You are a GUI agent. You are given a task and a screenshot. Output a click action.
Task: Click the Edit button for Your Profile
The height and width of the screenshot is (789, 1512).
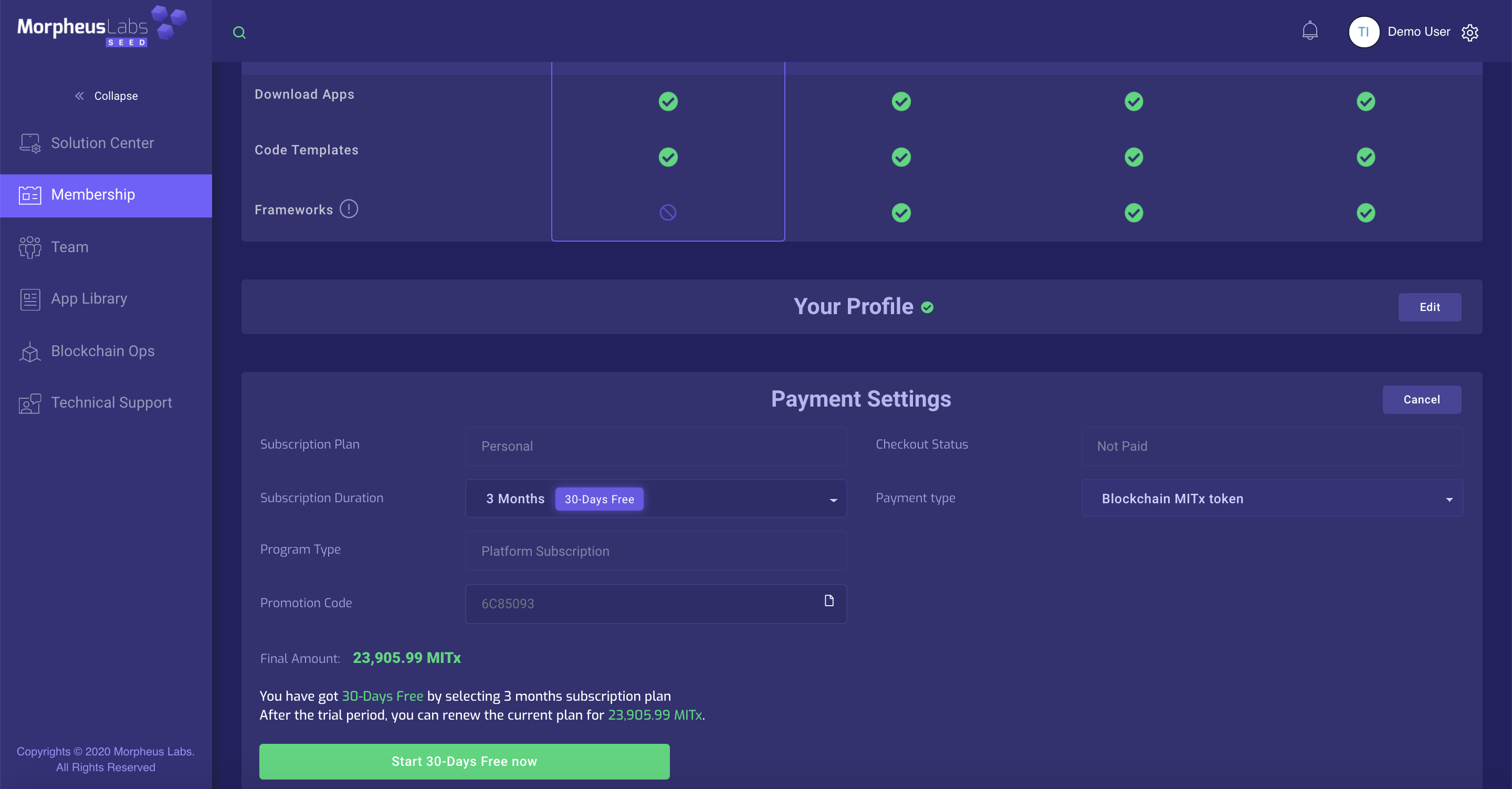[x=1429, y=307]
